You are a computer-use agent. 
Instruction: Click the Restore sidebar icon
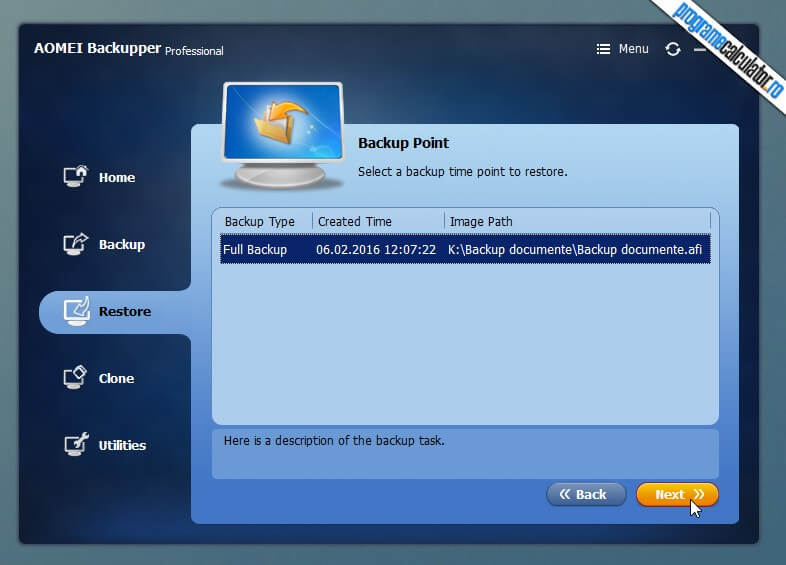[77, 311]
